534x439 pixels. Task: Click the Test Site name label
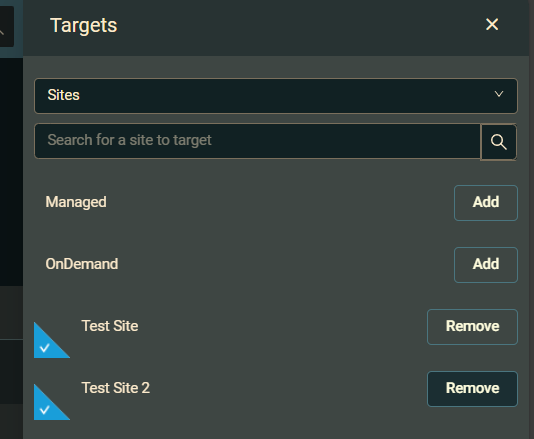110,326
